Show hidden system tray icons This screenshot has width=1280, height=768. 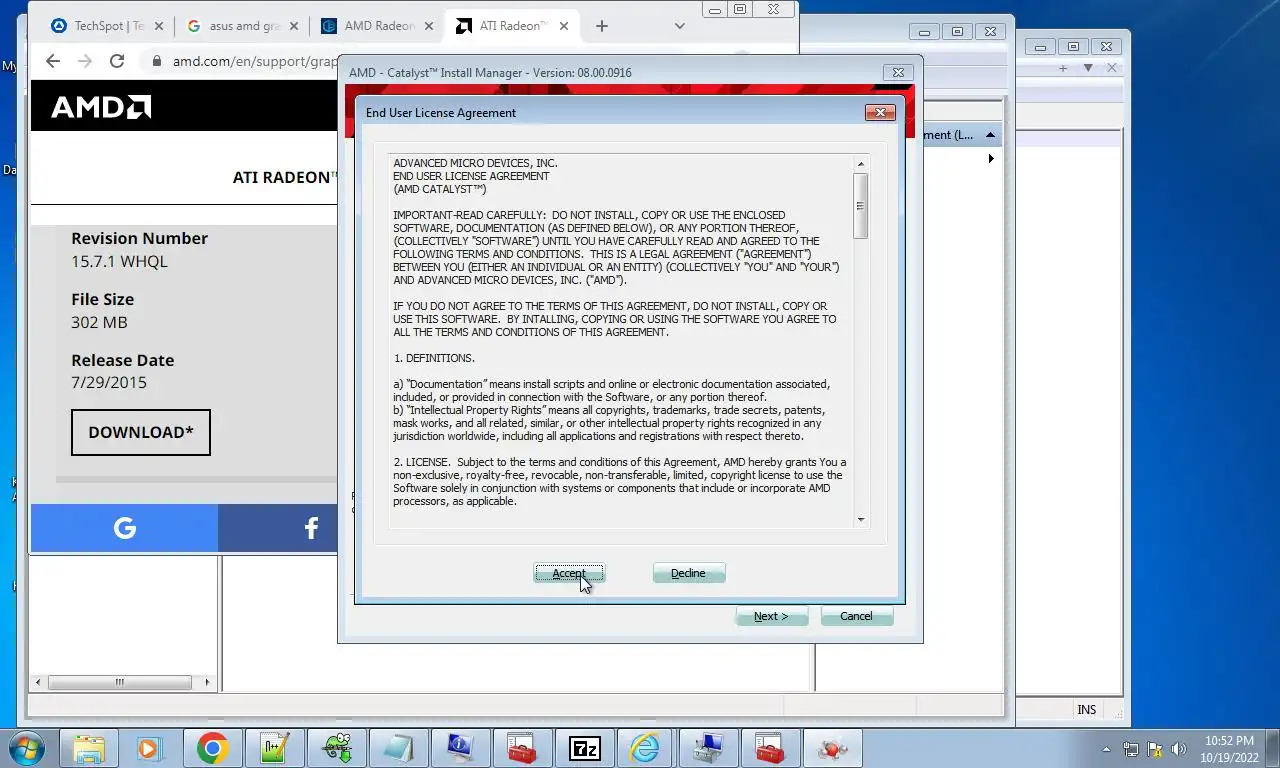click(x=1107, y=749)
